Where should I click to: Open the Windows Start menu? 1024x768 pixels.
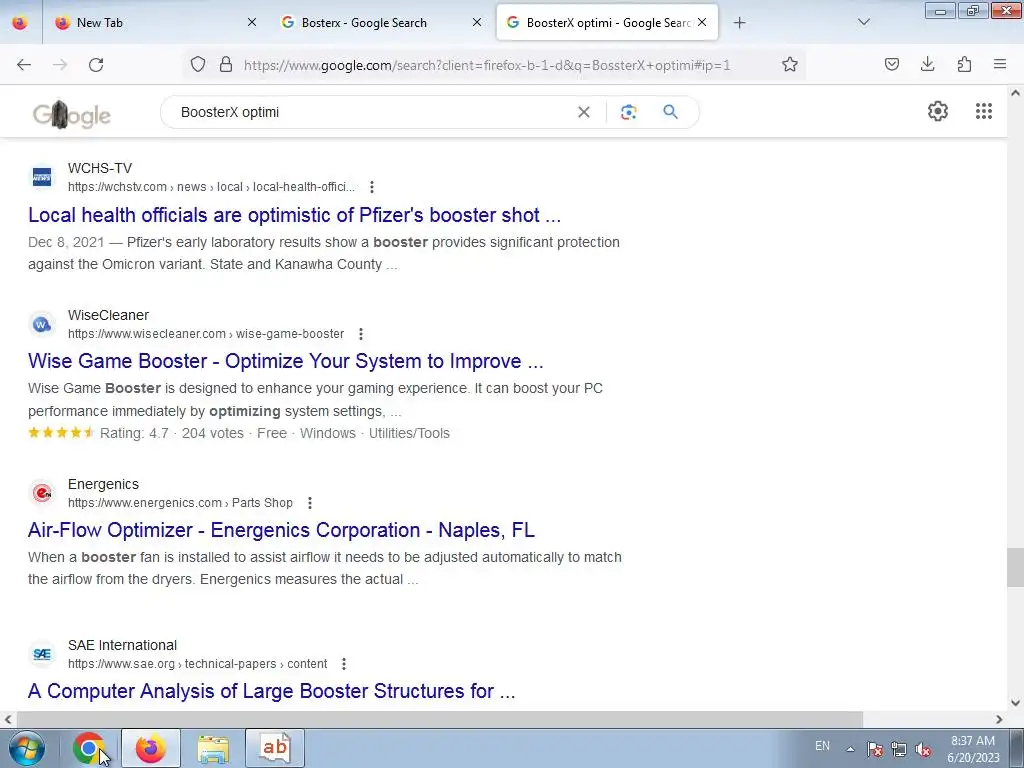(27, 748)
